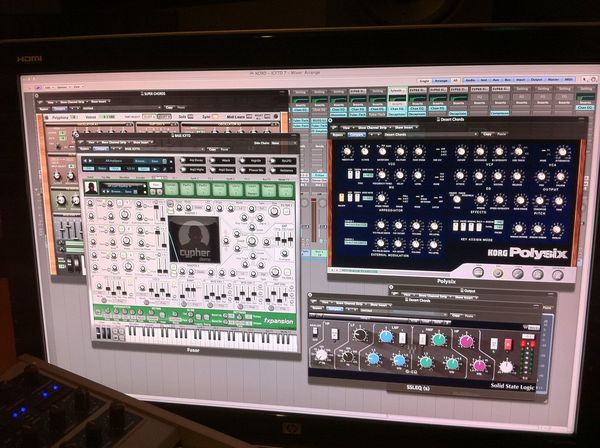Select the Arrange tab in mixer top bar
This screenshot has width=600, height=448.
441,81
